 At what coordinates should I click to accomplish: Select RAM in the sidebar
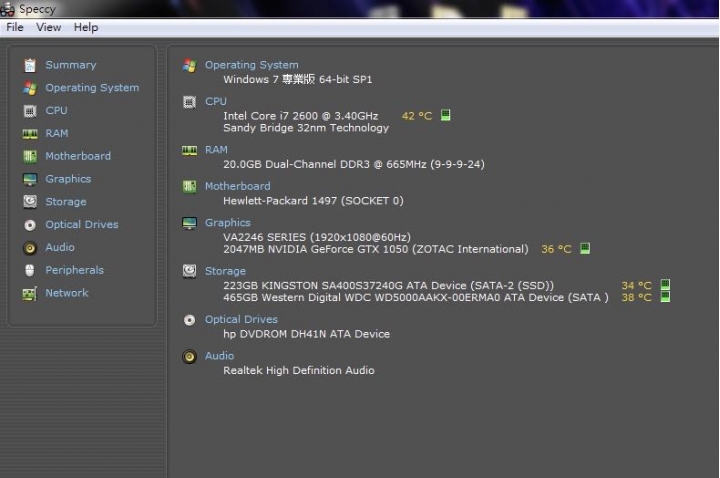(x=56, y=134)
